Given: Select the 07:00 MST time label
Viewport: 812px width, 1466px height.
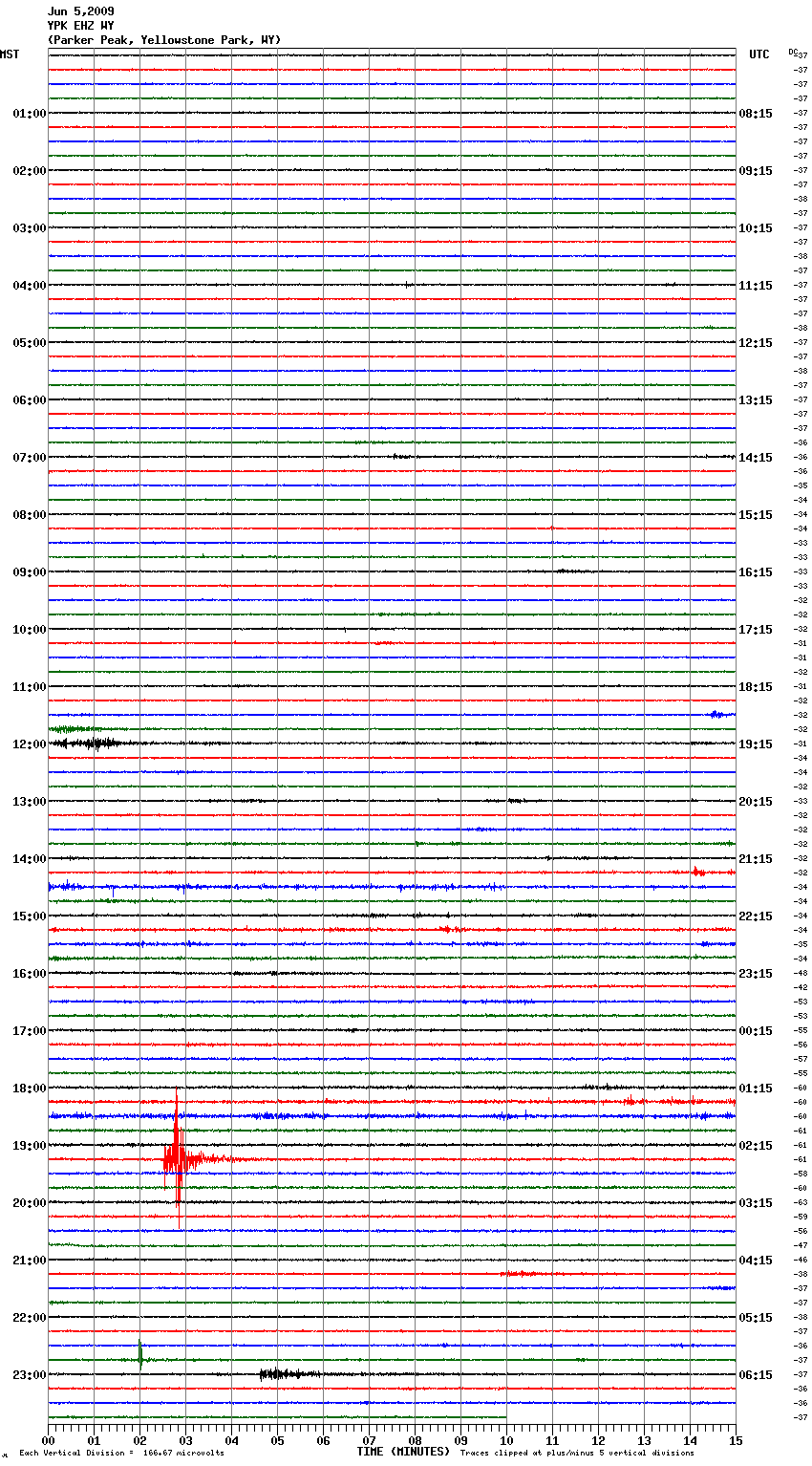Looking at the screenshot, I should coord(30,458).
